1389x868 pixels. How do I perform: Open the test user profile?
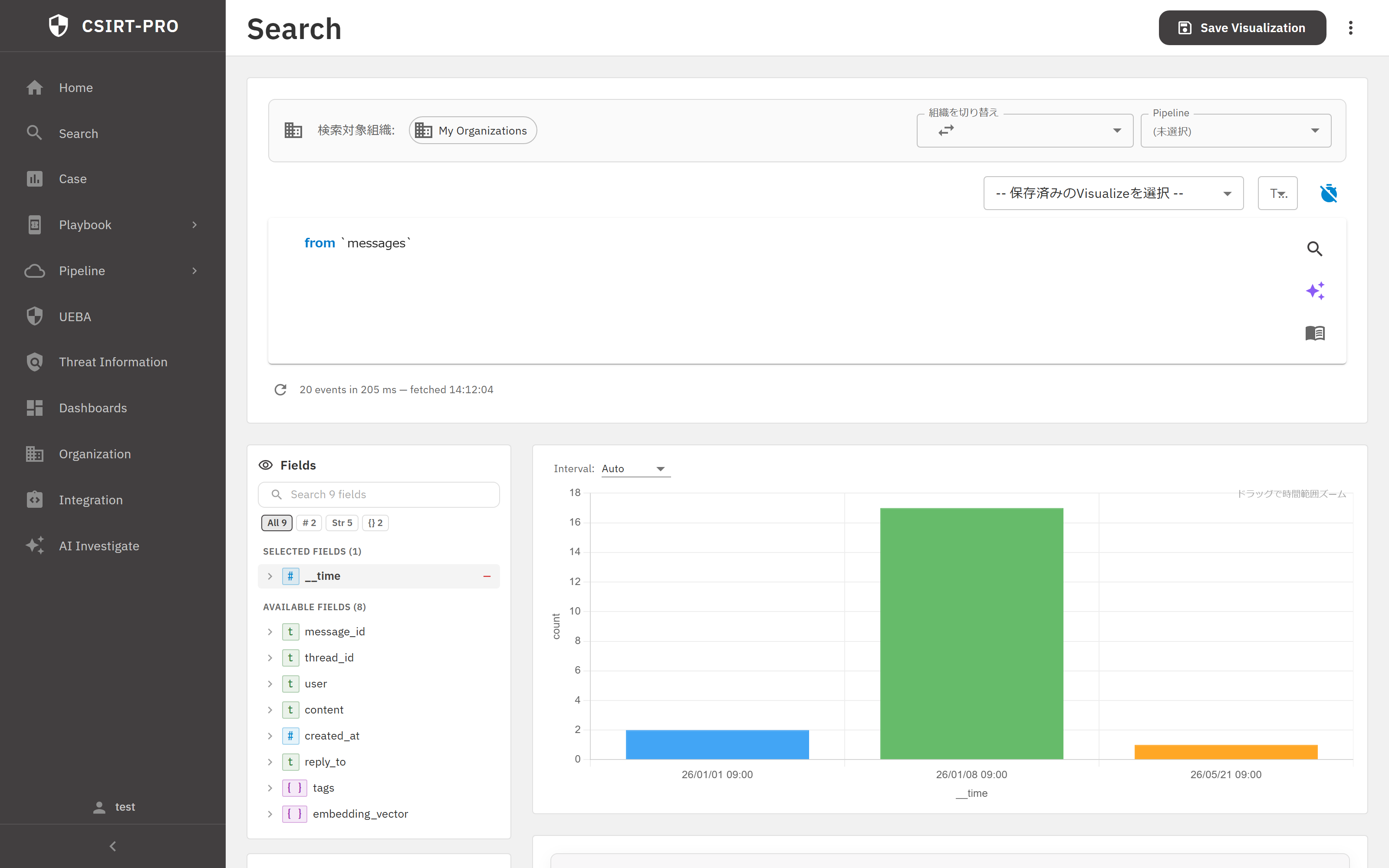pos(114,806)
